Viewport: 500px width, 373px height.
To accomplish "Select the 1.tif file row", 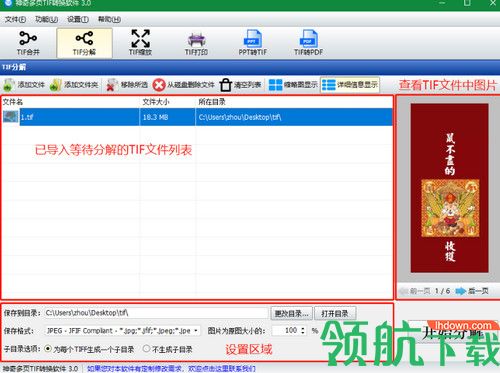I will (x=197, y=117).
